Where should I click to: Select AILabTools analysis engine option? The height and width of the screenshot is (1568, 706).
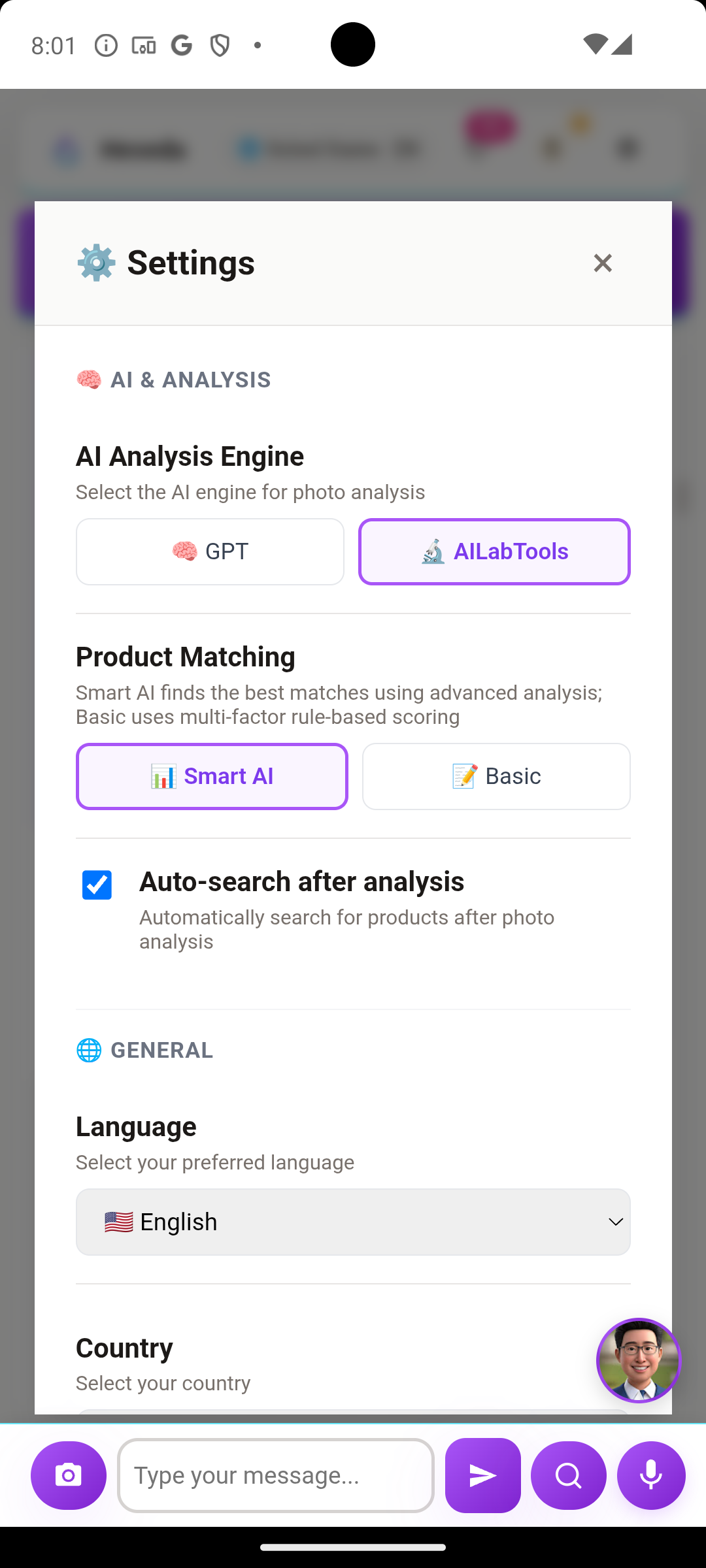(x=494, y=551)
